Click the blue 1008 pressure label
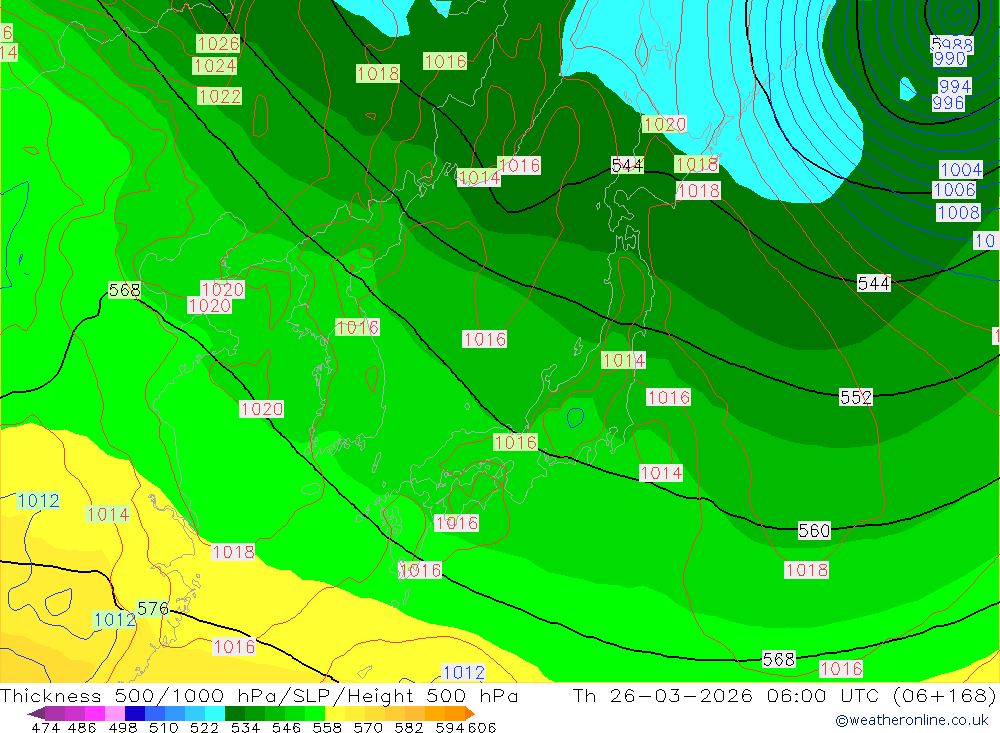Screen dimensions: 1000x733 tap(958, 212)
